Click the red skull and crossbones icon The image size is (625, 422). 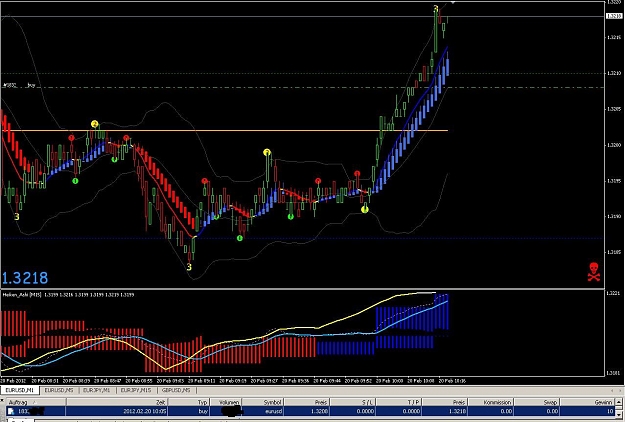594,272
